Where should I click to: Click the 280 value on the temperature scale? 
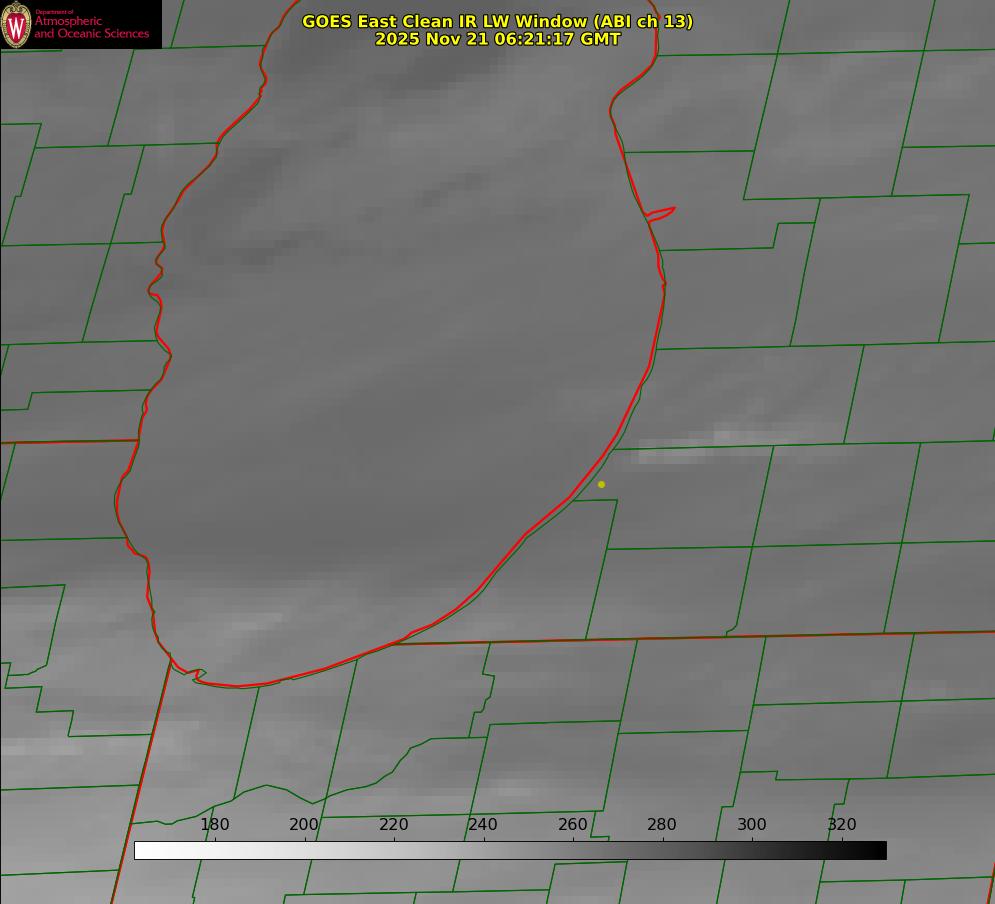(662, 825)
